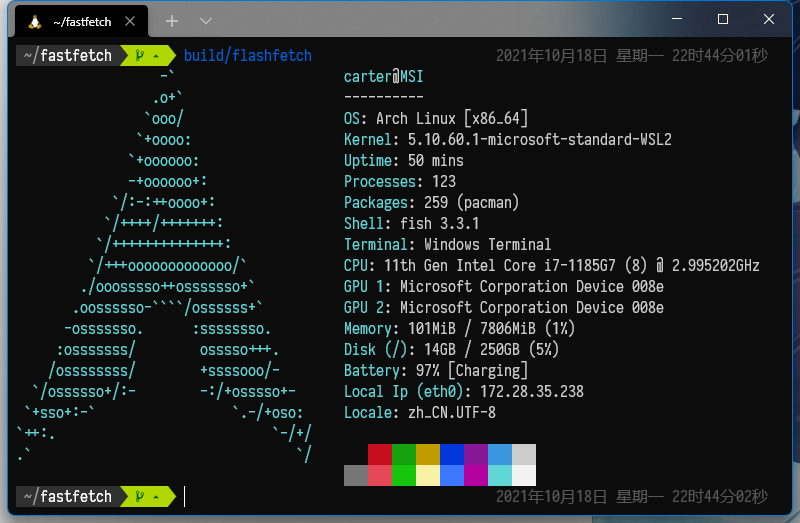The width and height of the screenshot is (800, 523).
Task: Click the CPU i7-1185G7 line
Action: (552, 265)
